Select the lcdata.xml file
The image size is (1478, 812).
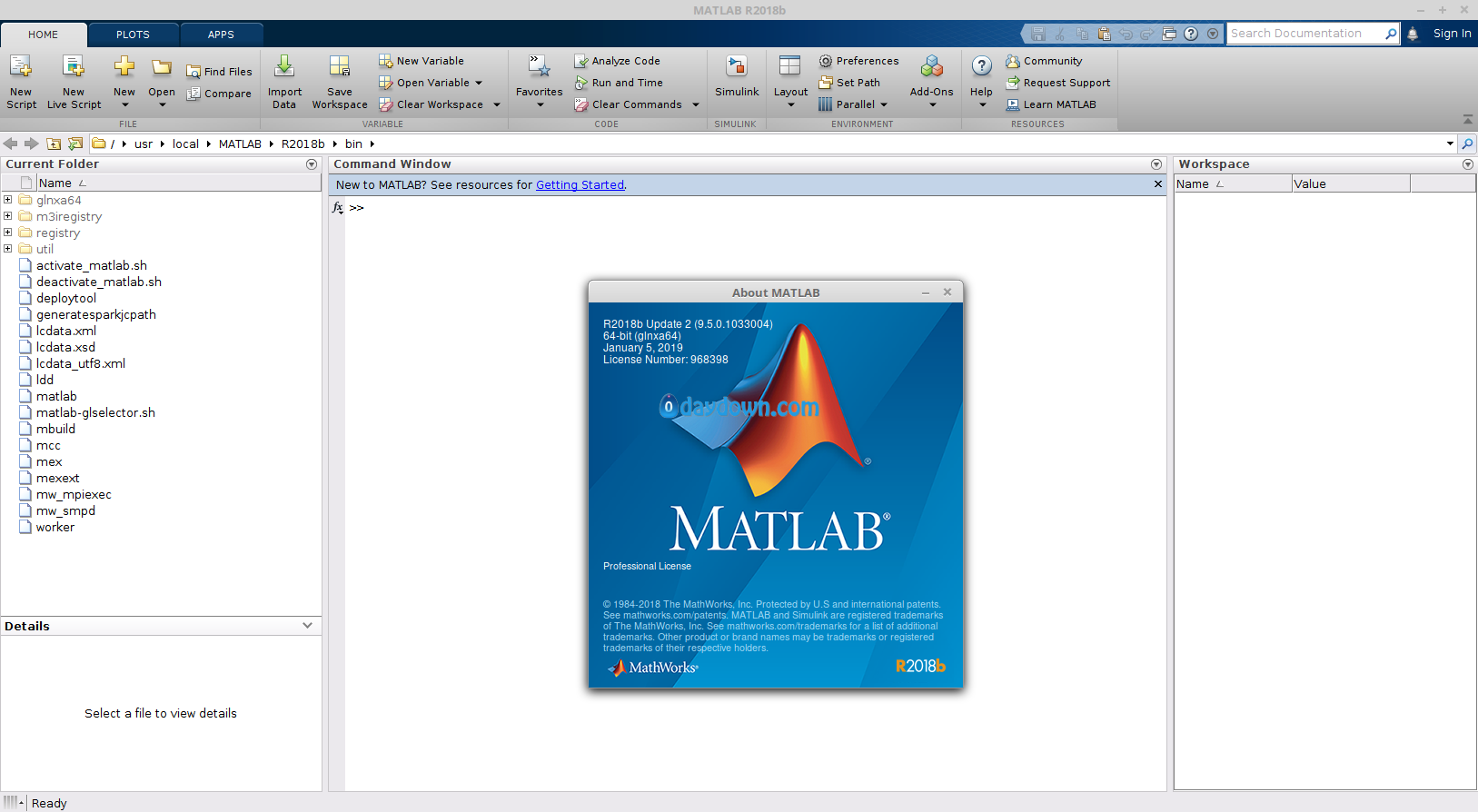pyautogui.click(x=65, y=332)
